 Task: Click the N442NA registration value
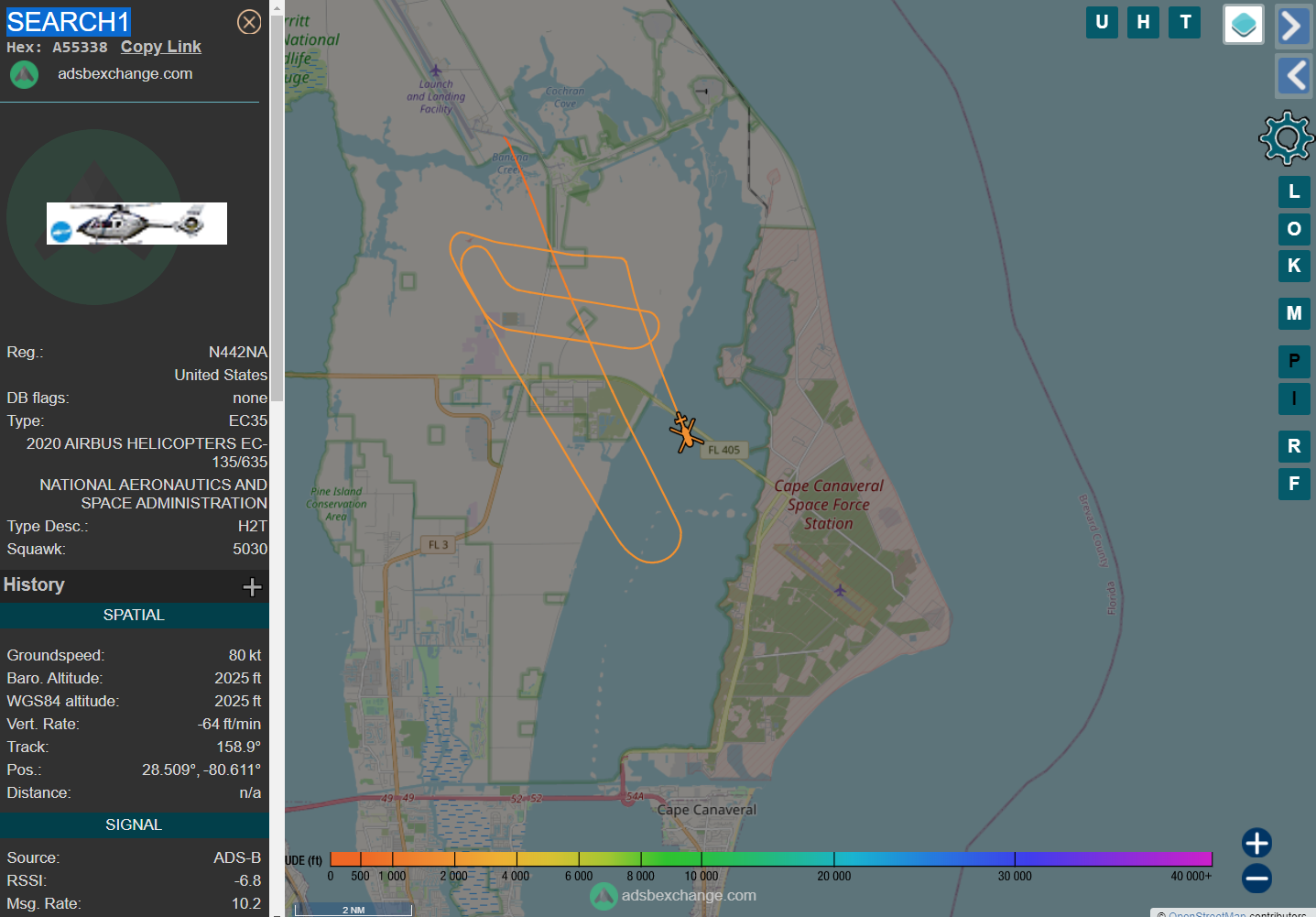coord(238,352)
